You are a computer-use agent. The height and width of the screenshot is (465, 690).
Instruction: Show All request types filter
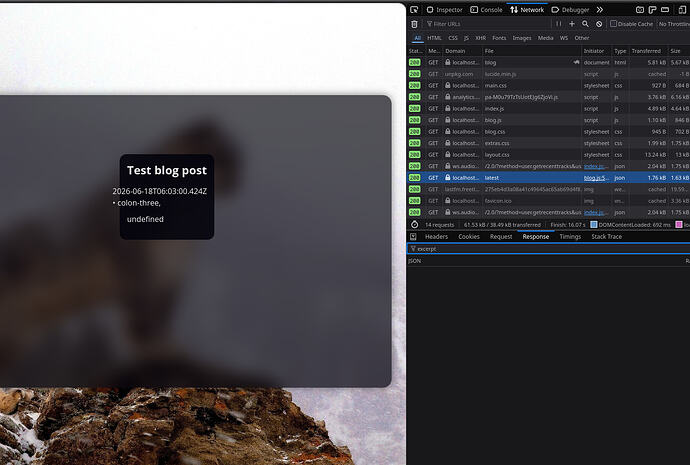point(417,38)
